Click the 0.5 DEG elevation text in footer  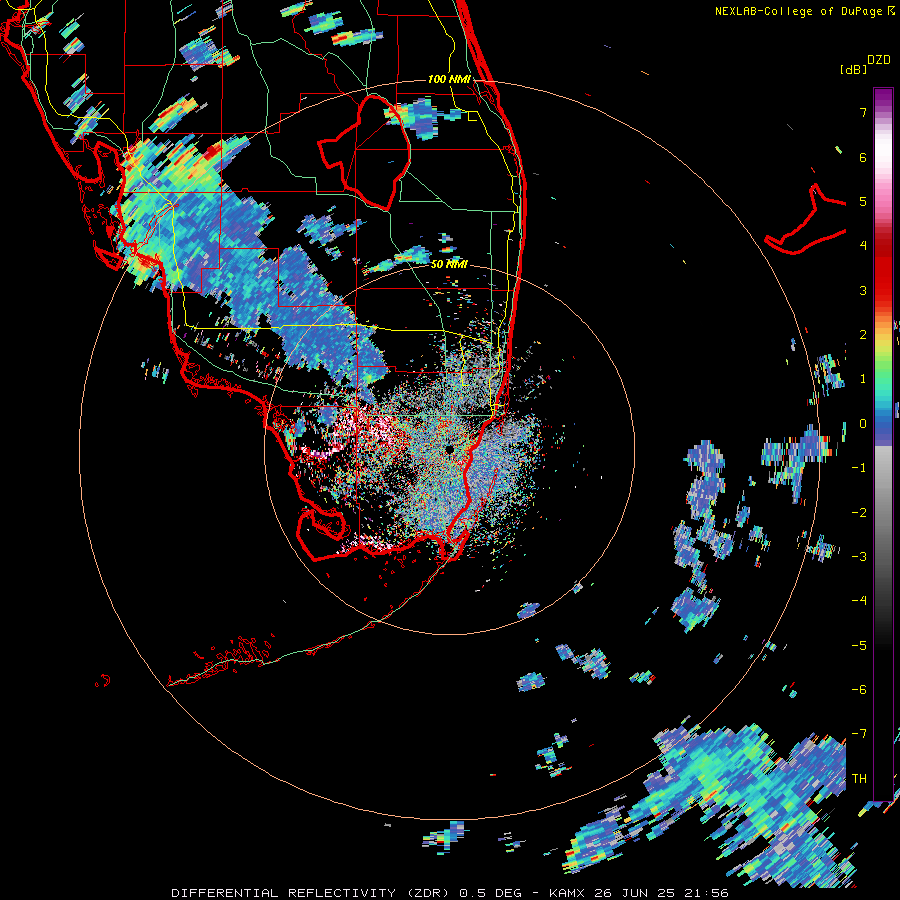(490, 893)
